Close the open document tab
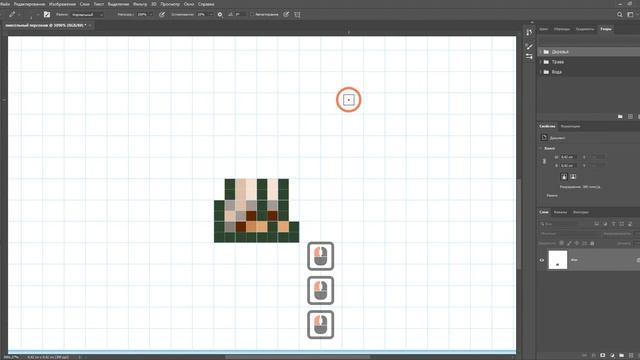Image resolution: width=640 pixels, height=360 pixels. [90, 25]
